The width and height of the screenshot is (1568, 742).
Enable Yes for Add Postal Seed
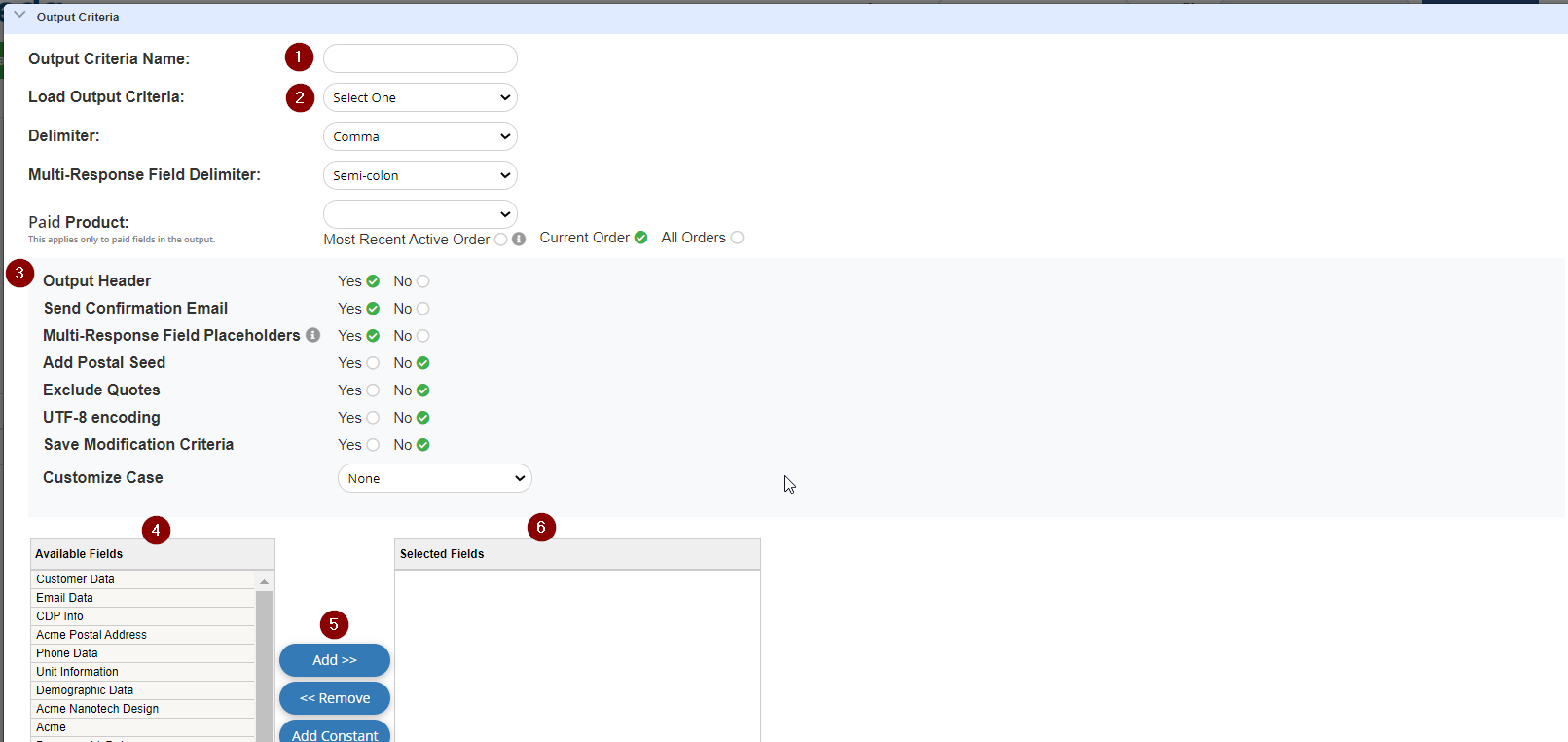coord(373,363)
